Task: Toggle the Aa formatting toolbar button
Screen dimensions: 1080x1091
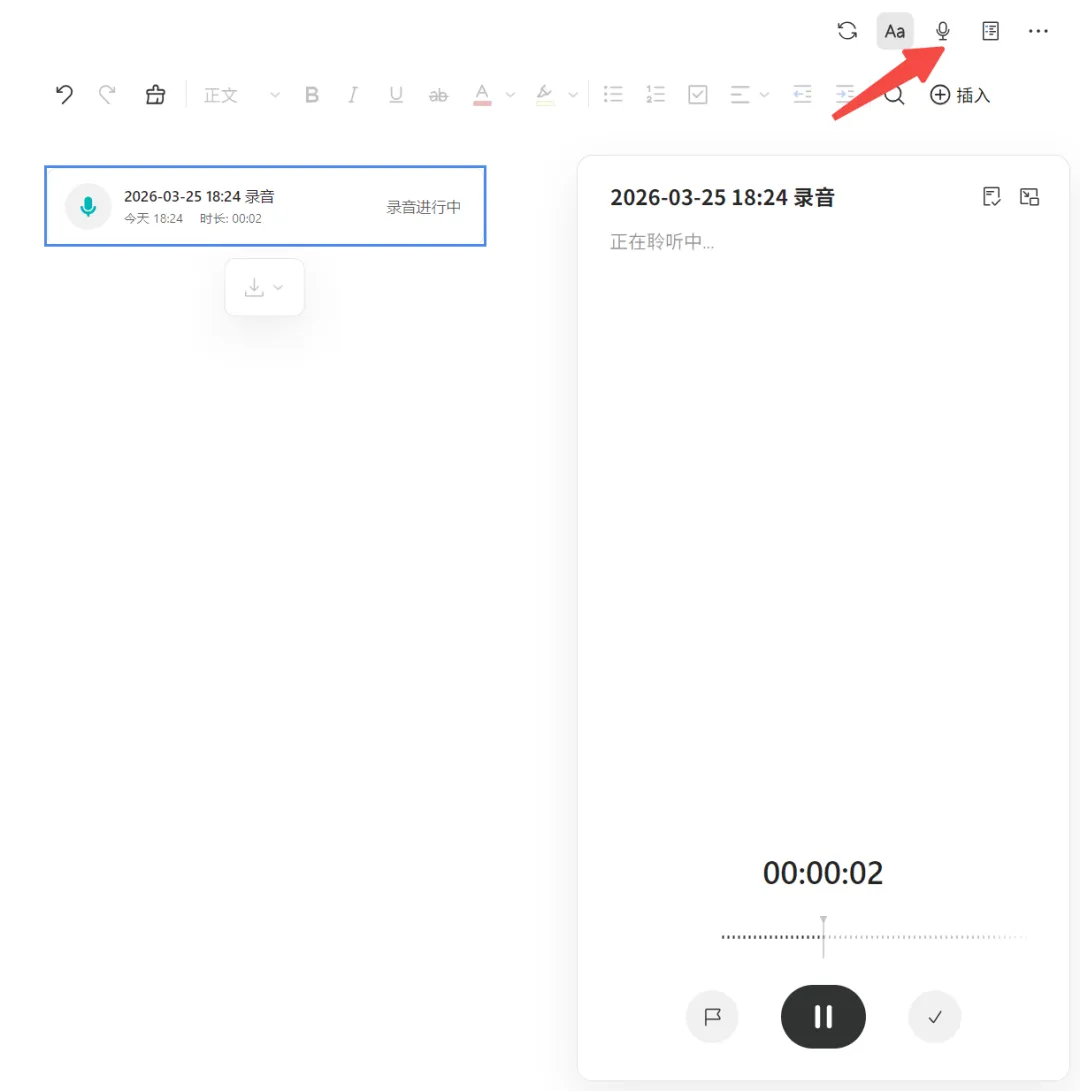Action: pos(894,31)
